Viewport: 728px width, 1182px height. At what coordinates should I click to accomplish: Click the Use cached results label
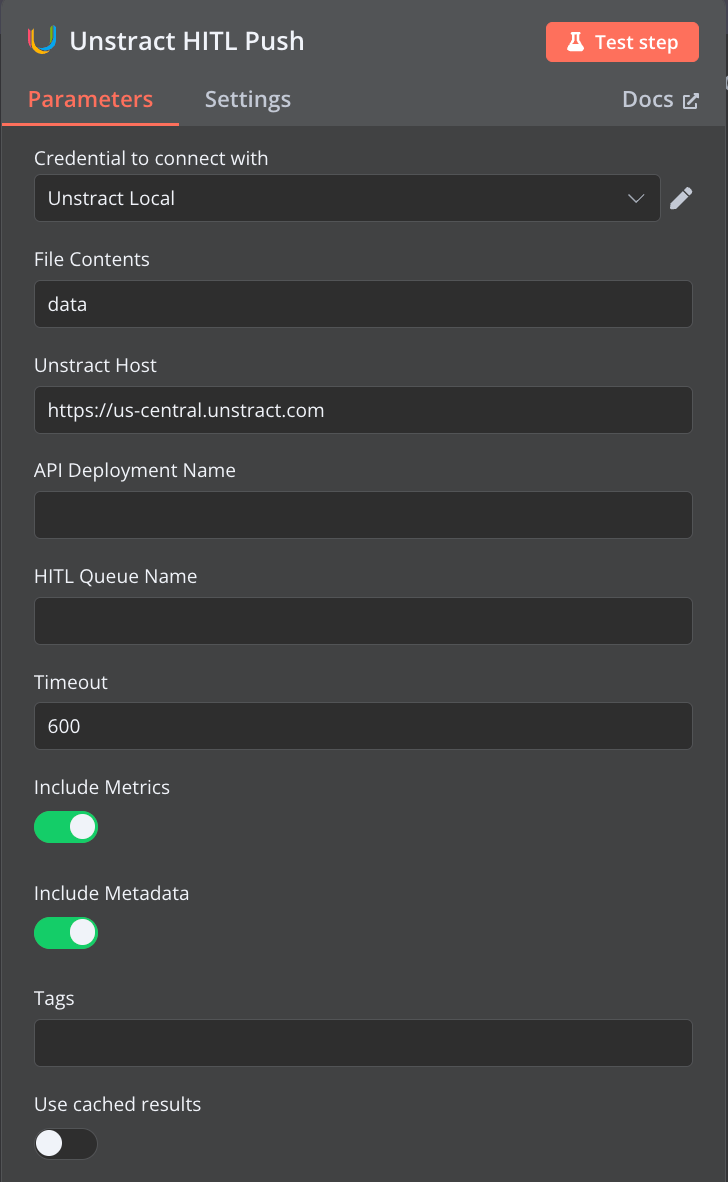tap(118, 1104)
